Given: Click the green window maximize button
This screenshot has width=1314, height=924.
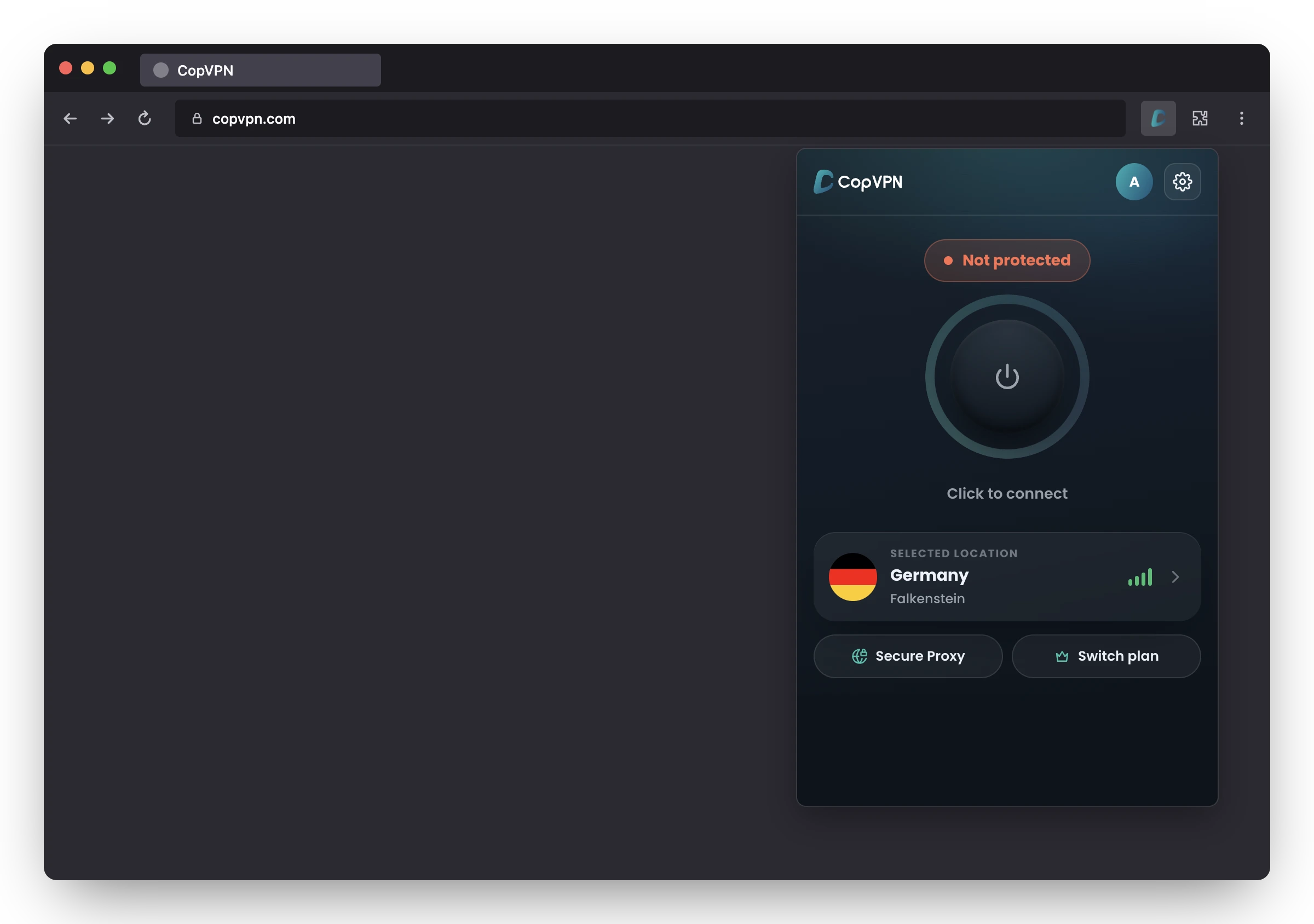Looking at the screenshot, I should (109, 68).
